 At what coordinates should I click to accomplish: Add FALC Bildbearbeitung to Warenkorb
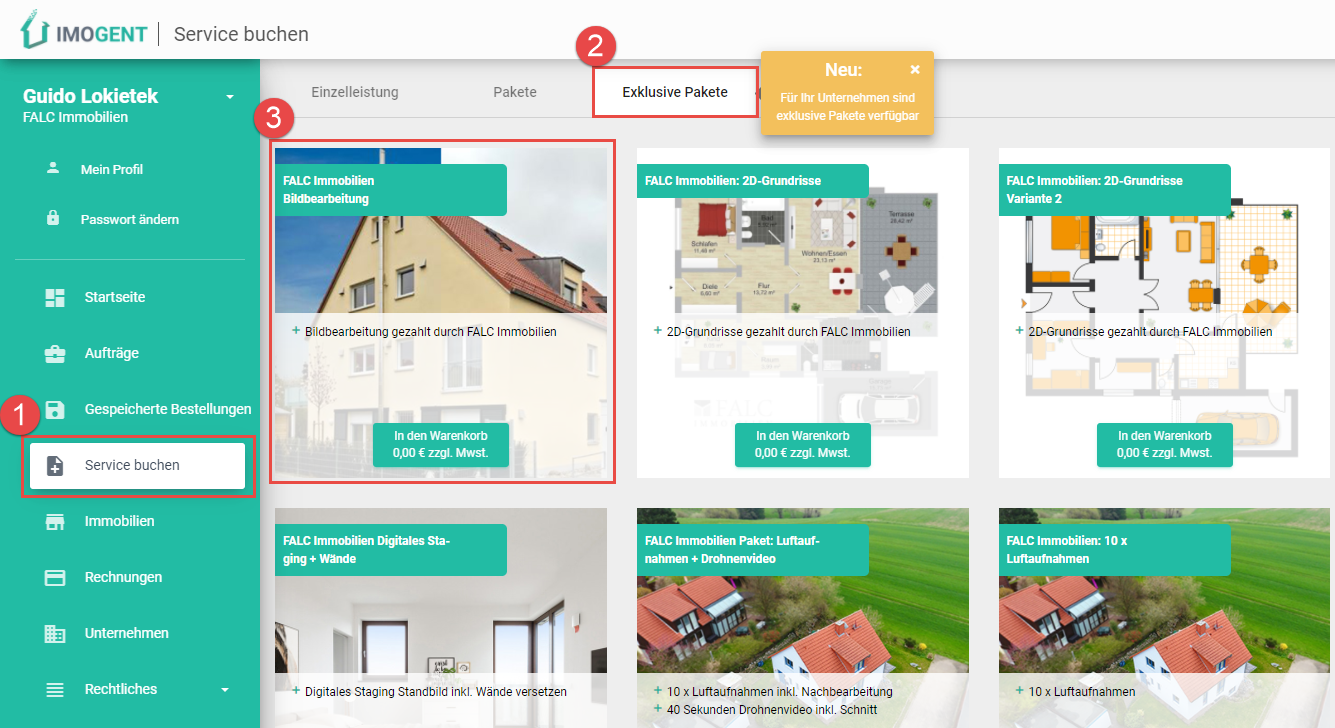(440, 444)
